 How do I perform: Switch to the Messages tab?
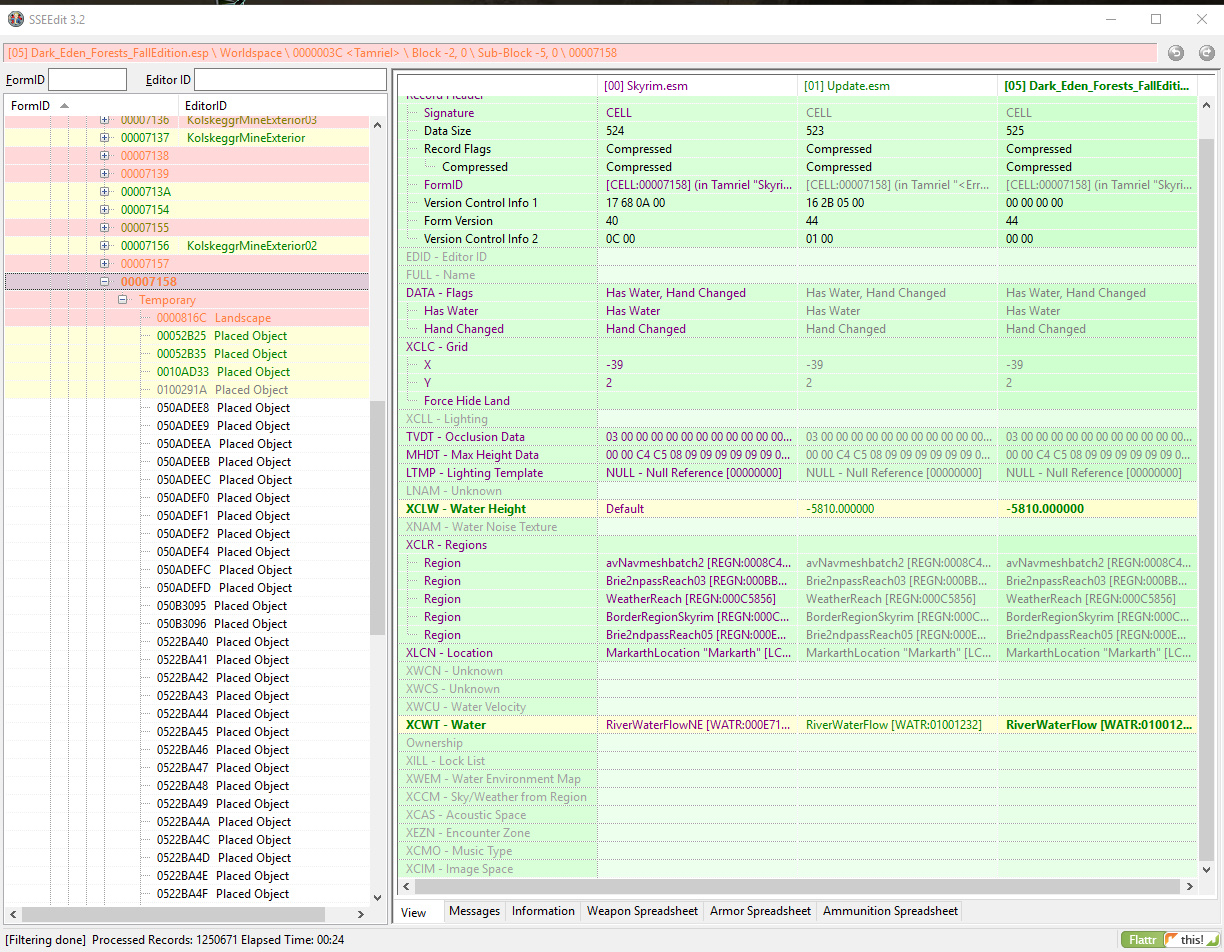click(x=474, y=911)
